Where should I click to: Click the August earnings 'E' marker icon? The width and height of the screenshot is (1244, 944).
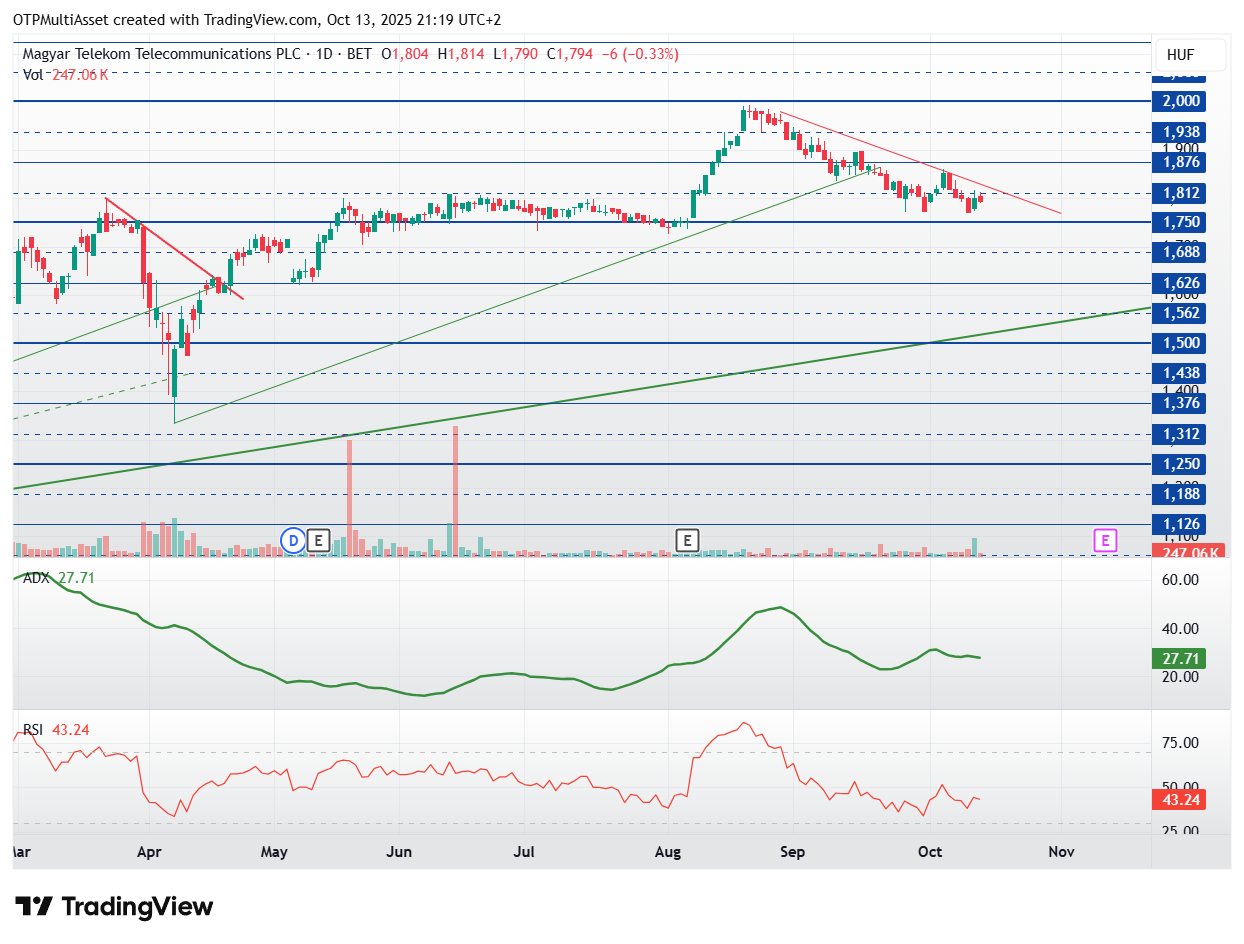(x=687, y=541)
